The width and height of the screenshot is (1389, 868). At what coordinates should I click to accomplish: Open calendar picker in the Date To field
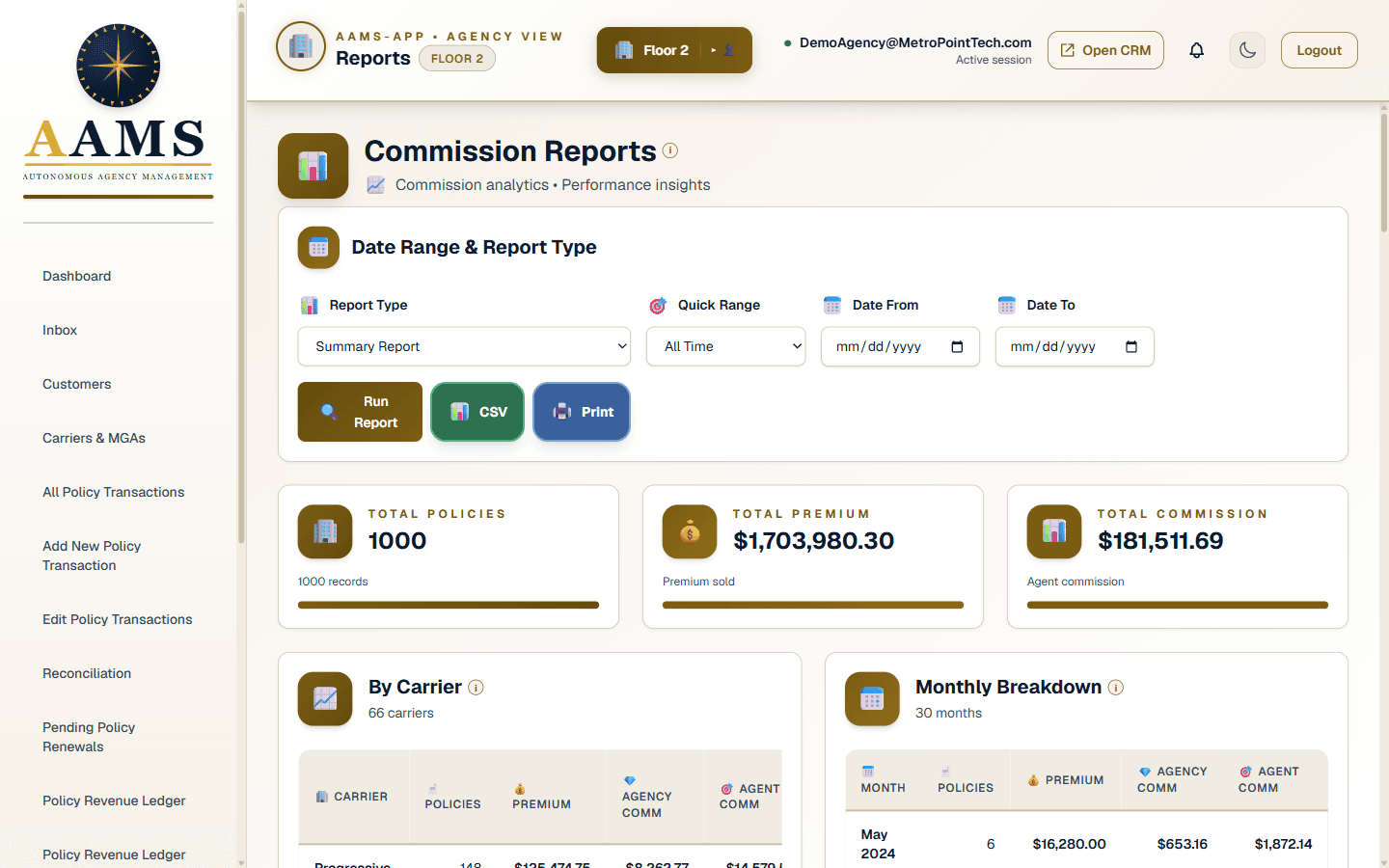(1131, 347)
